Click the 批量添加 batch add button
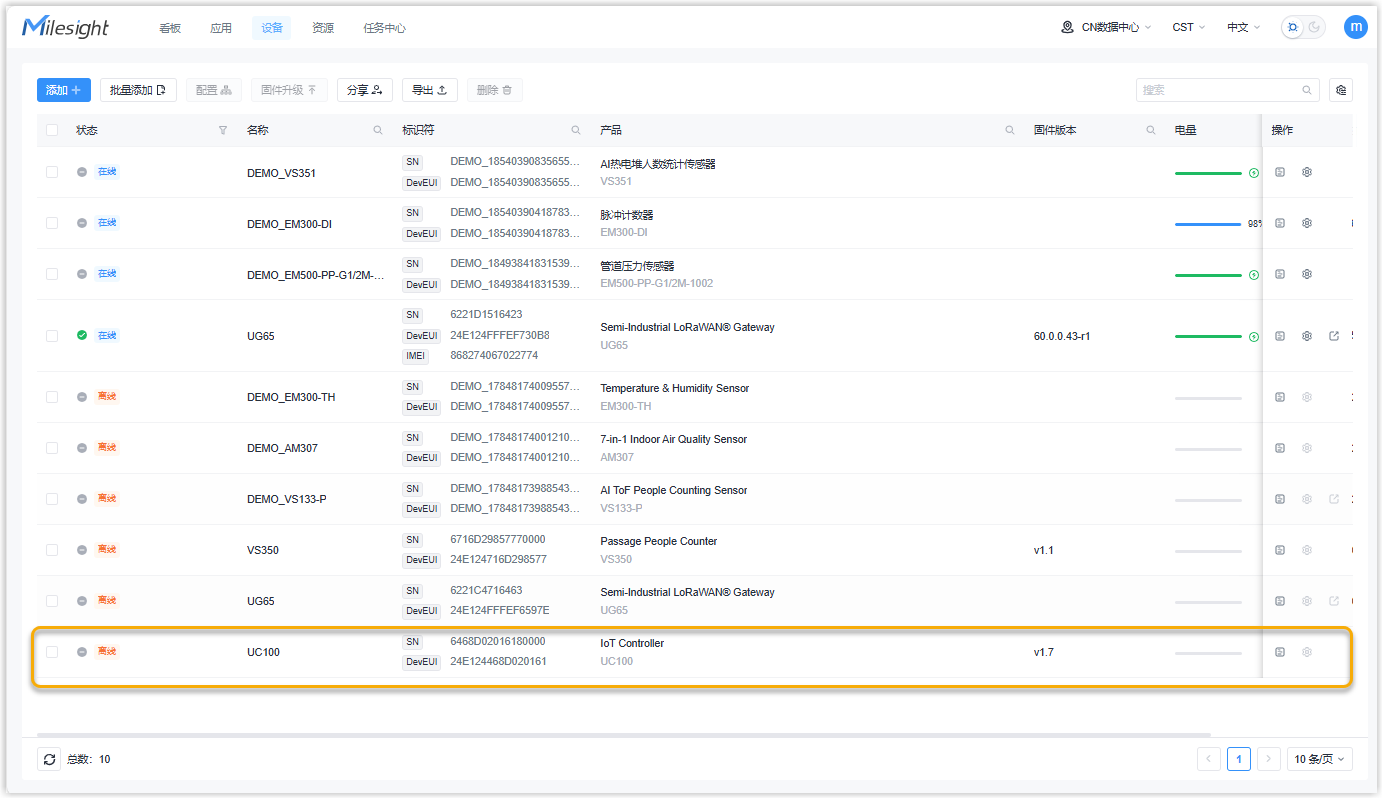The height and width of the screenshot is (799, 1383). 138,90
